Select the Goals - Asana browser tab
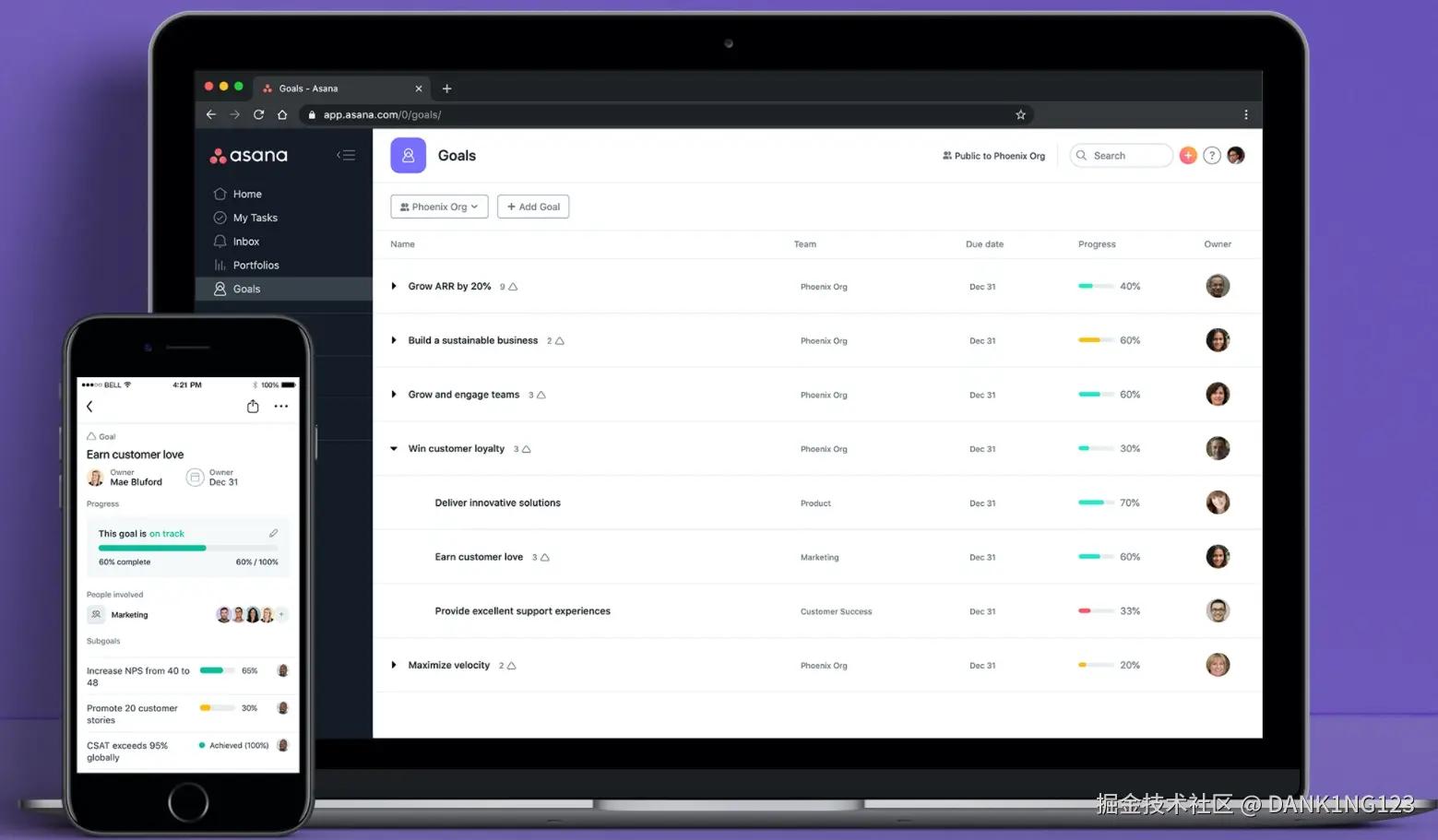The image size is (1438, 840). [x=342, y=89]
